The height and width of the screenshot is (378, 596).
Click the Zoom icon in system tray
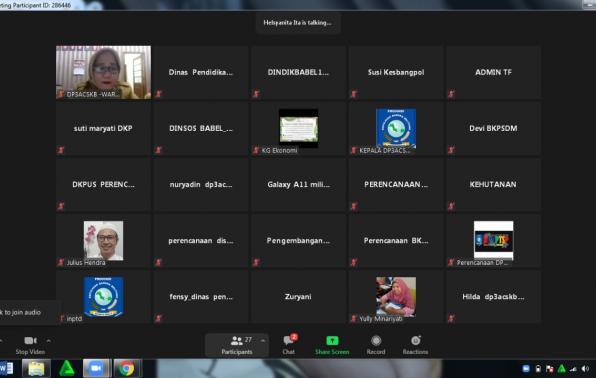pyautogui.click(x=526, y=368)
